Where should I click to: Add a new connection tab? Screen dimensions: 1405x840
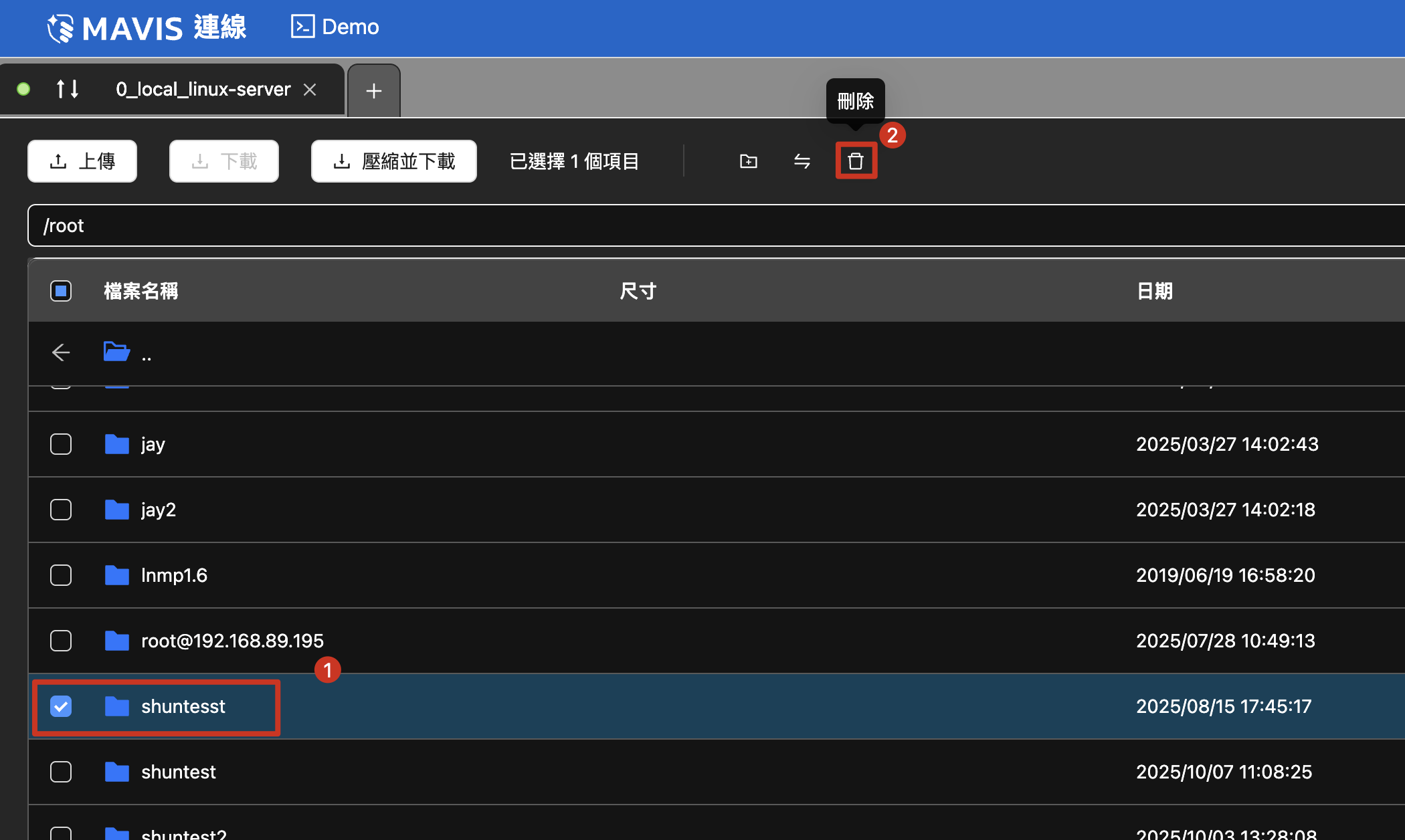pyautogui.click(x=374, y=91)
